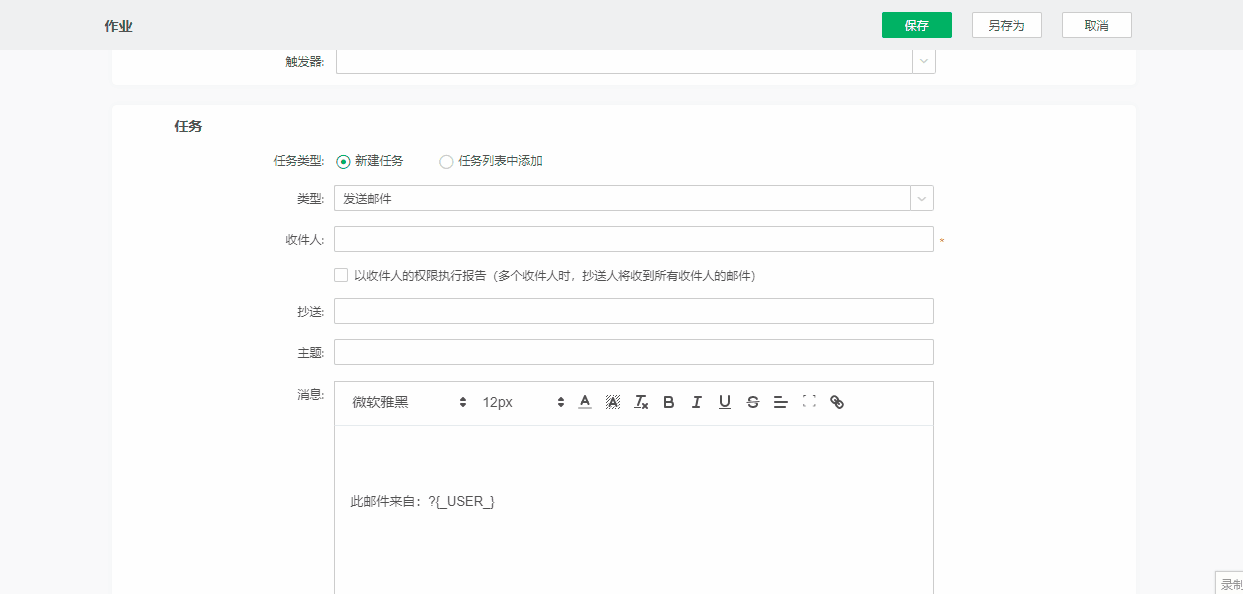Click the 取消 button
The width and height of the screenshot is (1243, 594).
tap(1096, 25)
